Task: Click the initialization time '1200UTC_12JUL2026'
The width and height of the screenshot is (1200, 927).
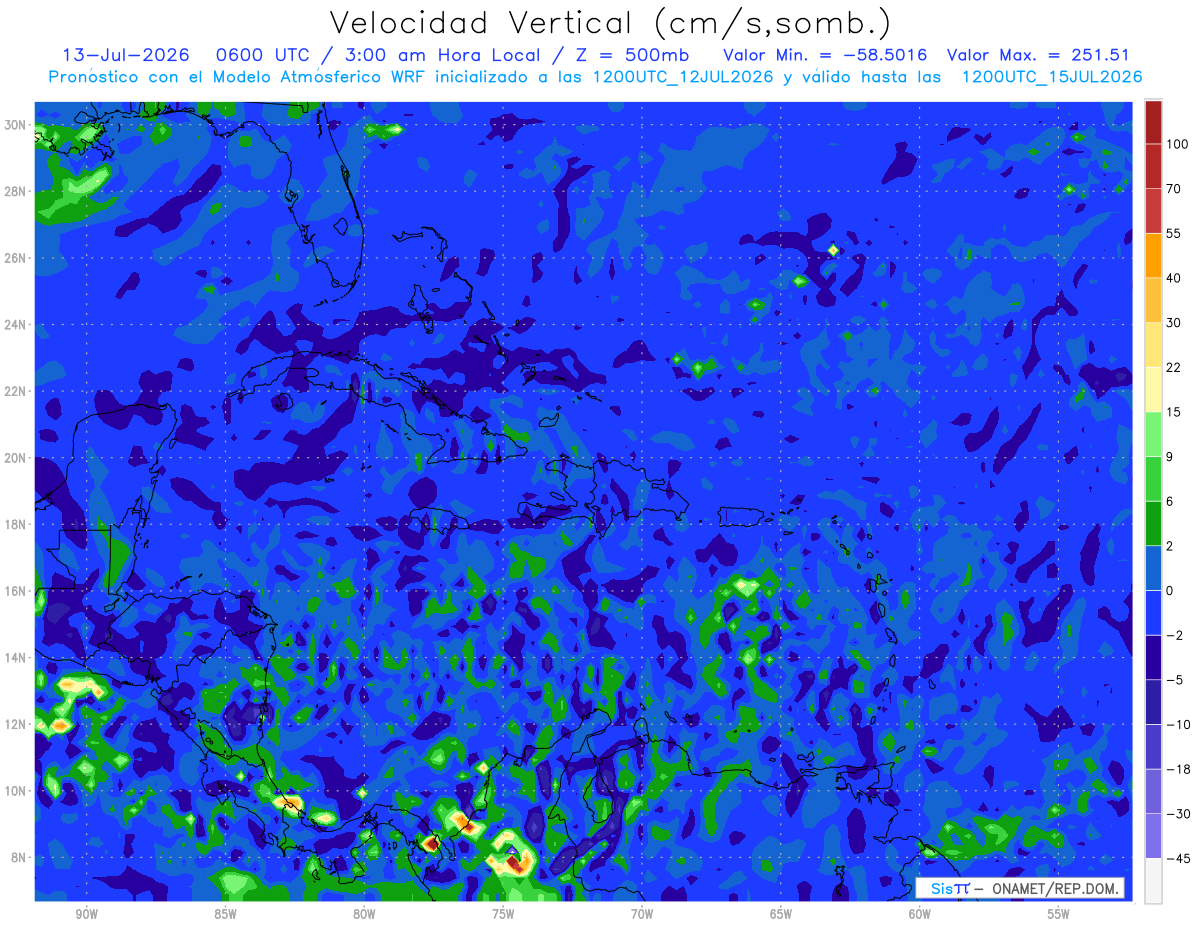Action: click(683, 77)
